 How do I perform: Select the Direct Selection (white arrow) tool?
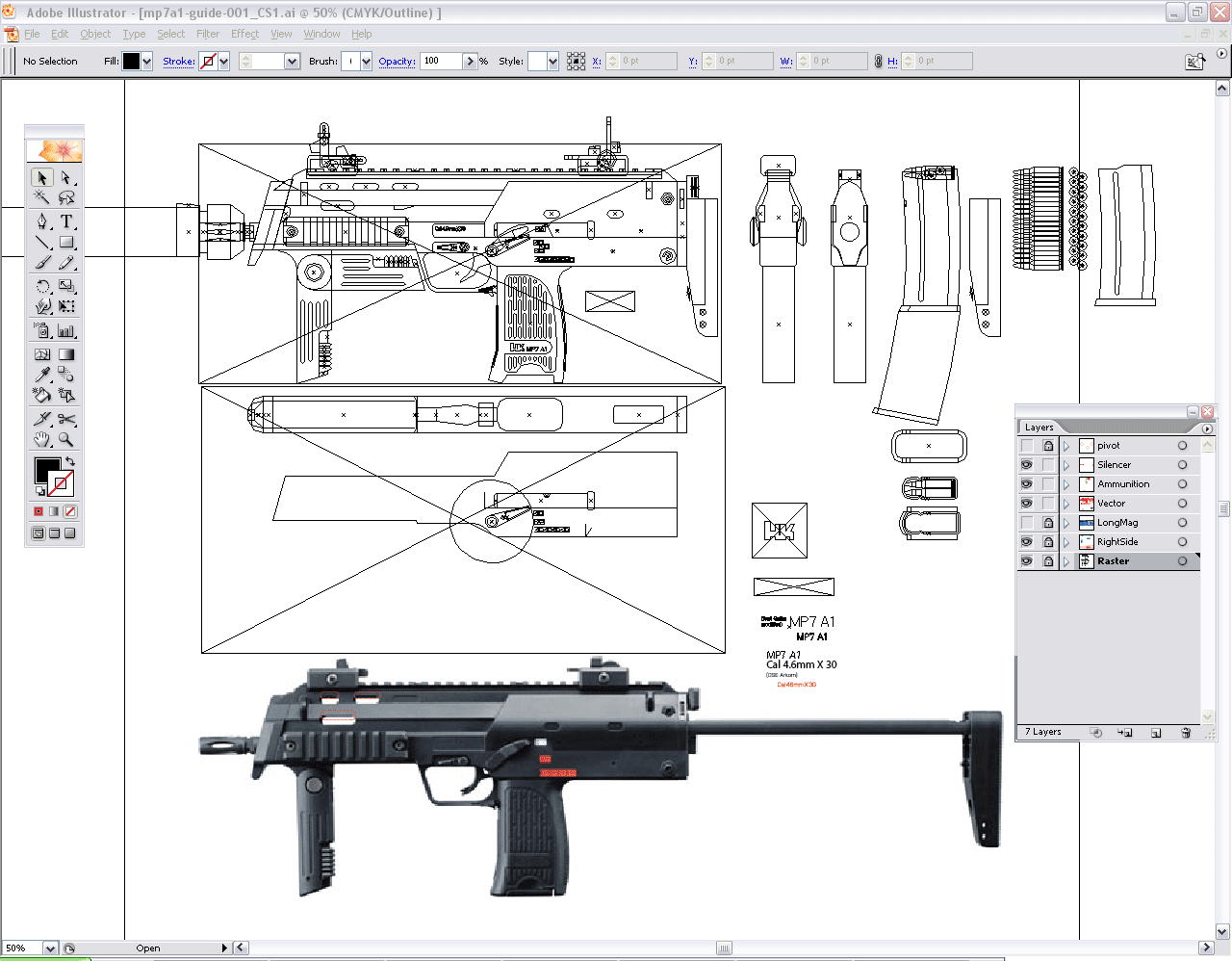coord(66,178)
